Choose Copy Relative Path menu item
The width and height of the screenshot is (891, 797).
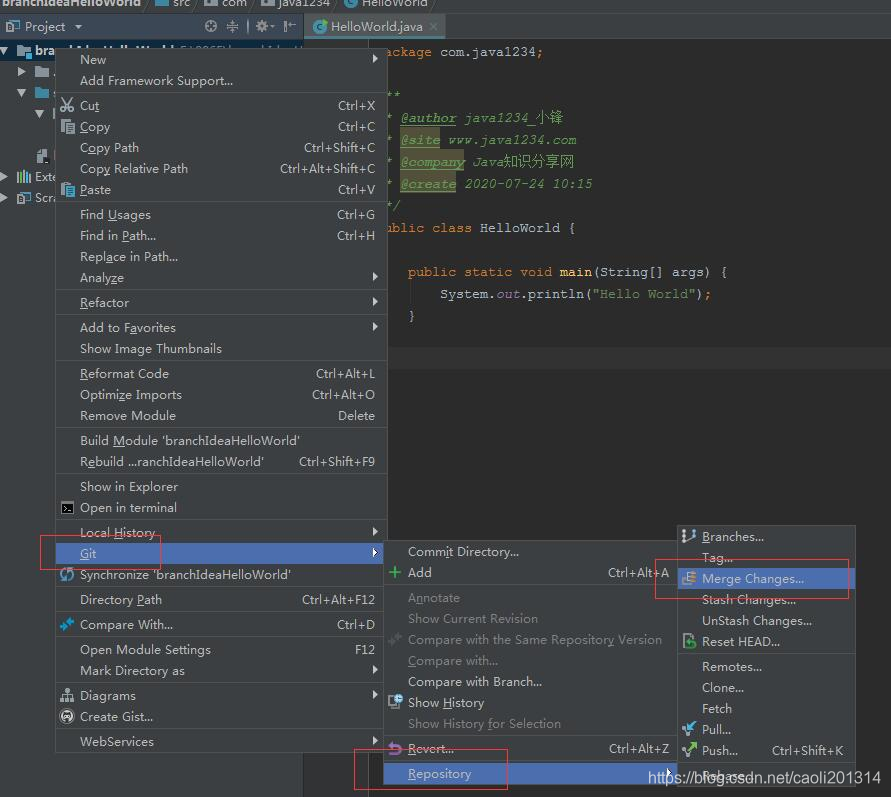click(x=219, y=169)
